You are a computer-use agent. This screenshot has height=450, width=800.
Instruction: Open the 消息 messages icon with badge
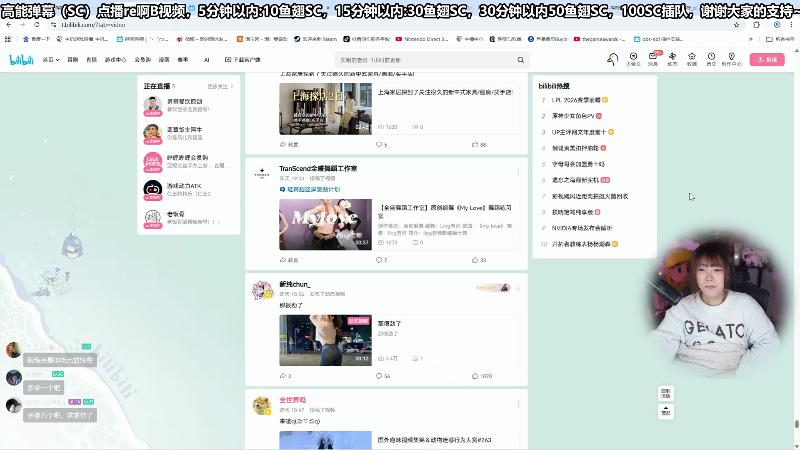click(653, 59)
